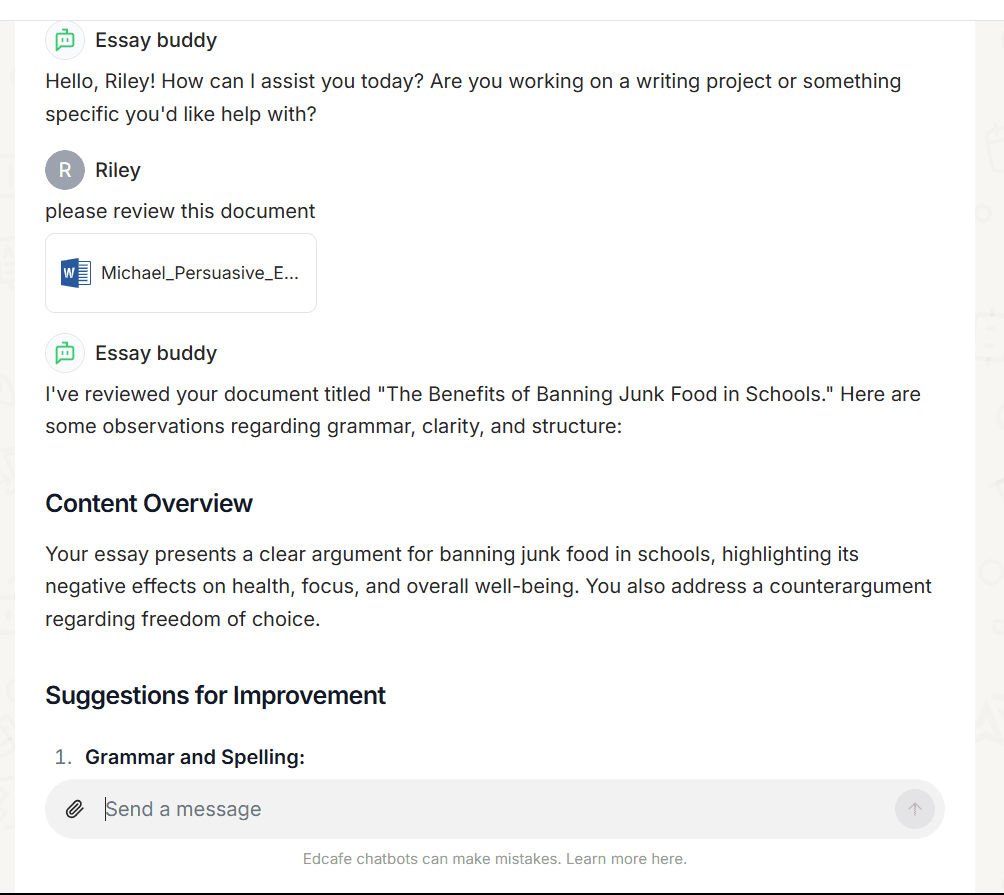The image size is (1004, 895).
Task: Click the second Essay buddy name label
Action: pyautogui.click(x=156, y=353)
